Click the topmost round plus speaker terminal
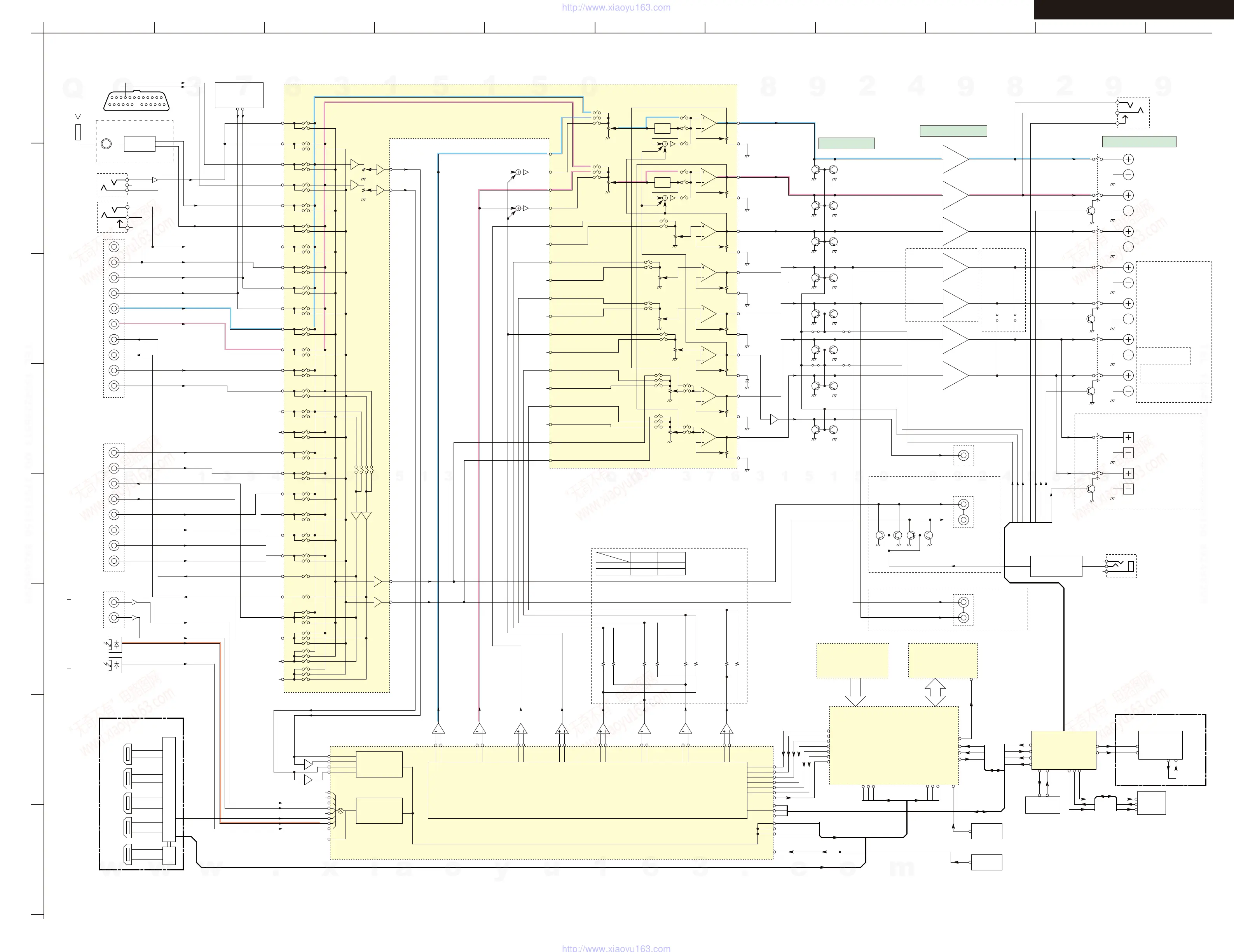The width and height of the screenshot is (1234, 952). coord(1128,159)
